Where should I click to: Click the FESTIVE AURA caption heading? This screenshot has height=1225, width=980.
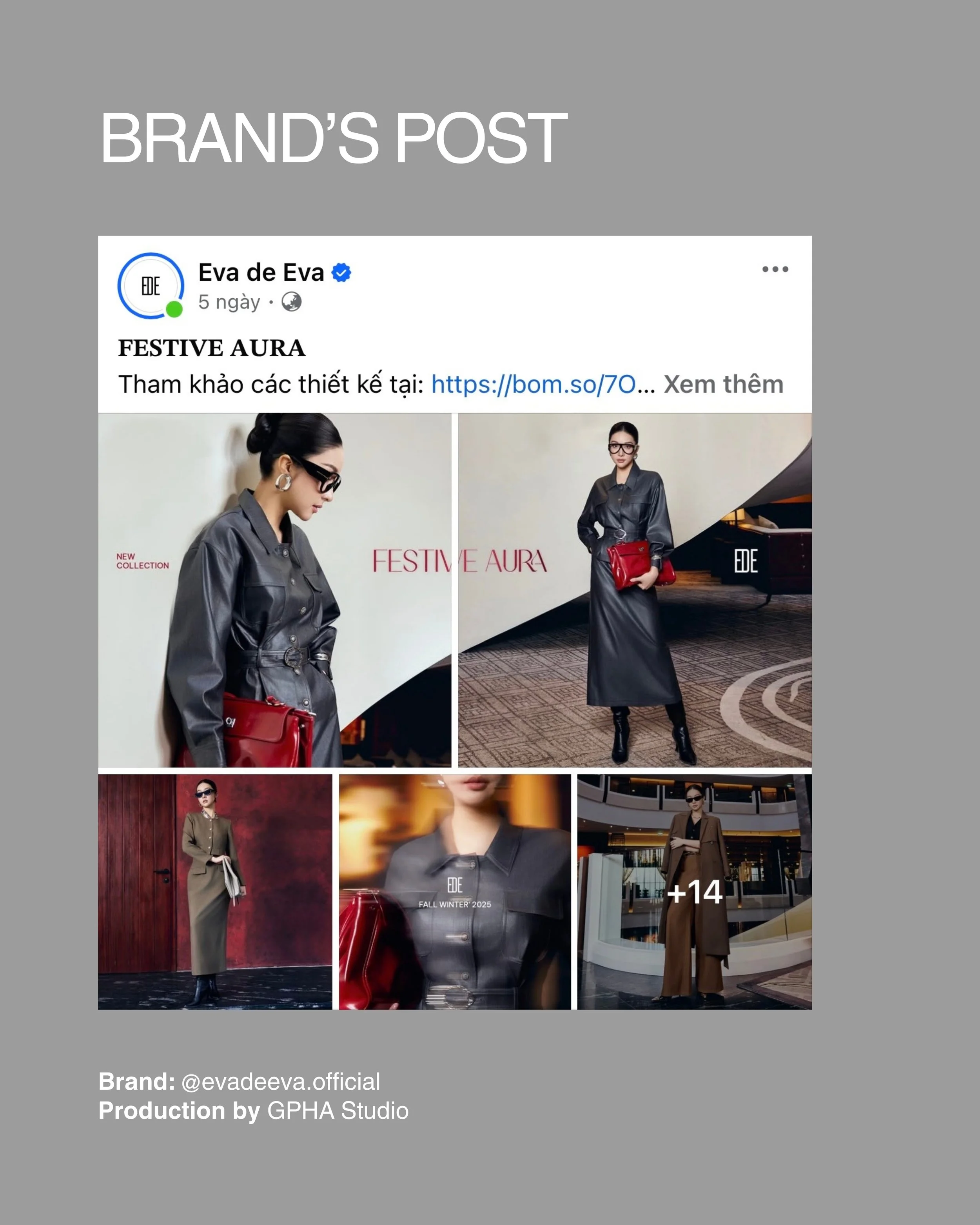tap(211, 348)
